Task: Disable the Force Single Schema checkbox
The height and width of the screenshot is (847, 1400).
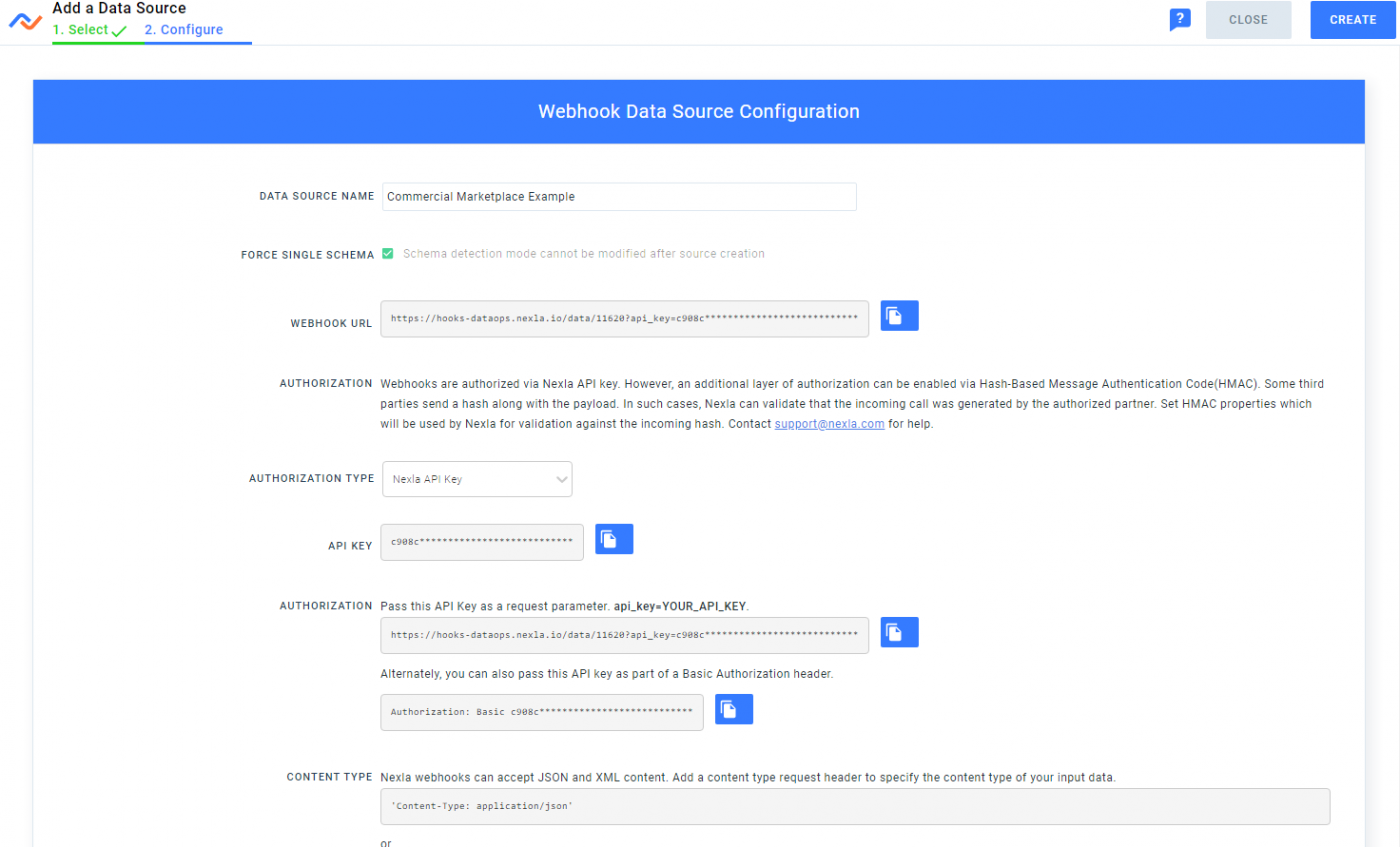Action: 388,253
